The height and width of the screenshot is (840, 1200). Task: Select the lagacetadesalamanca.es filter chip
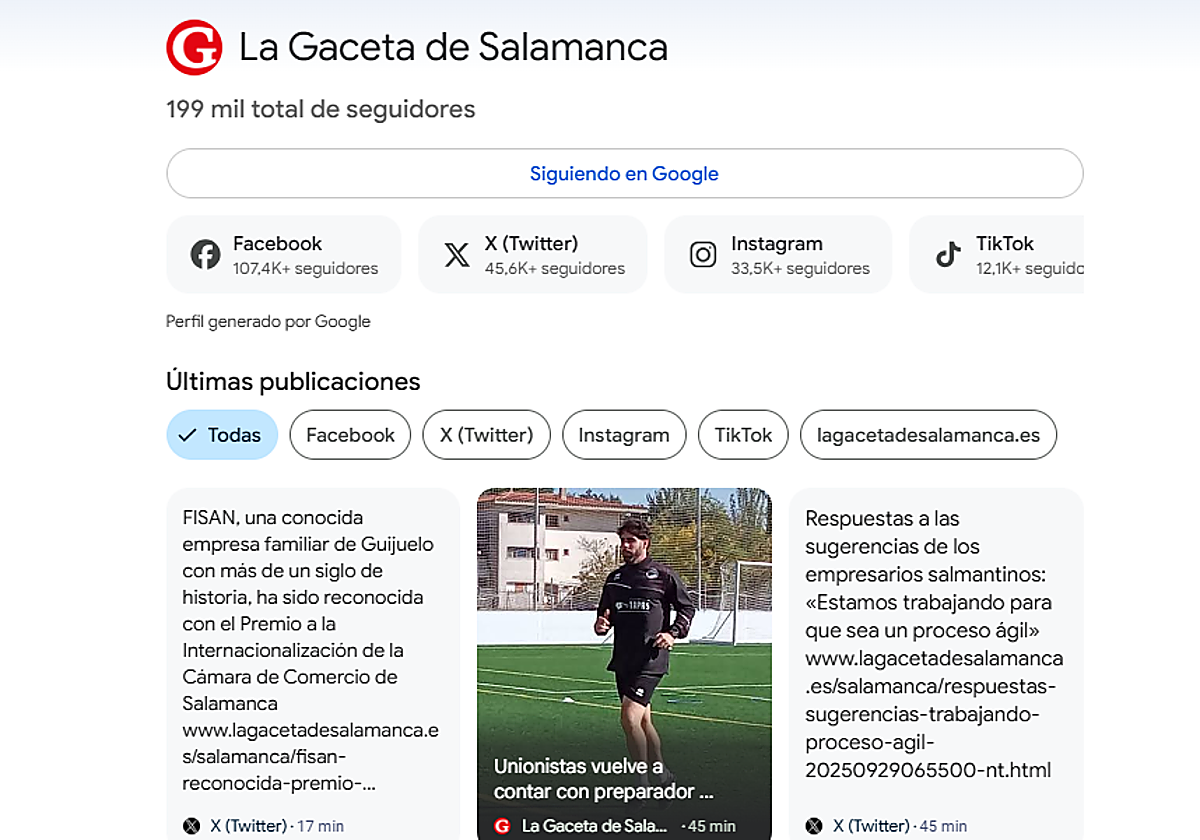click(928, 434)
